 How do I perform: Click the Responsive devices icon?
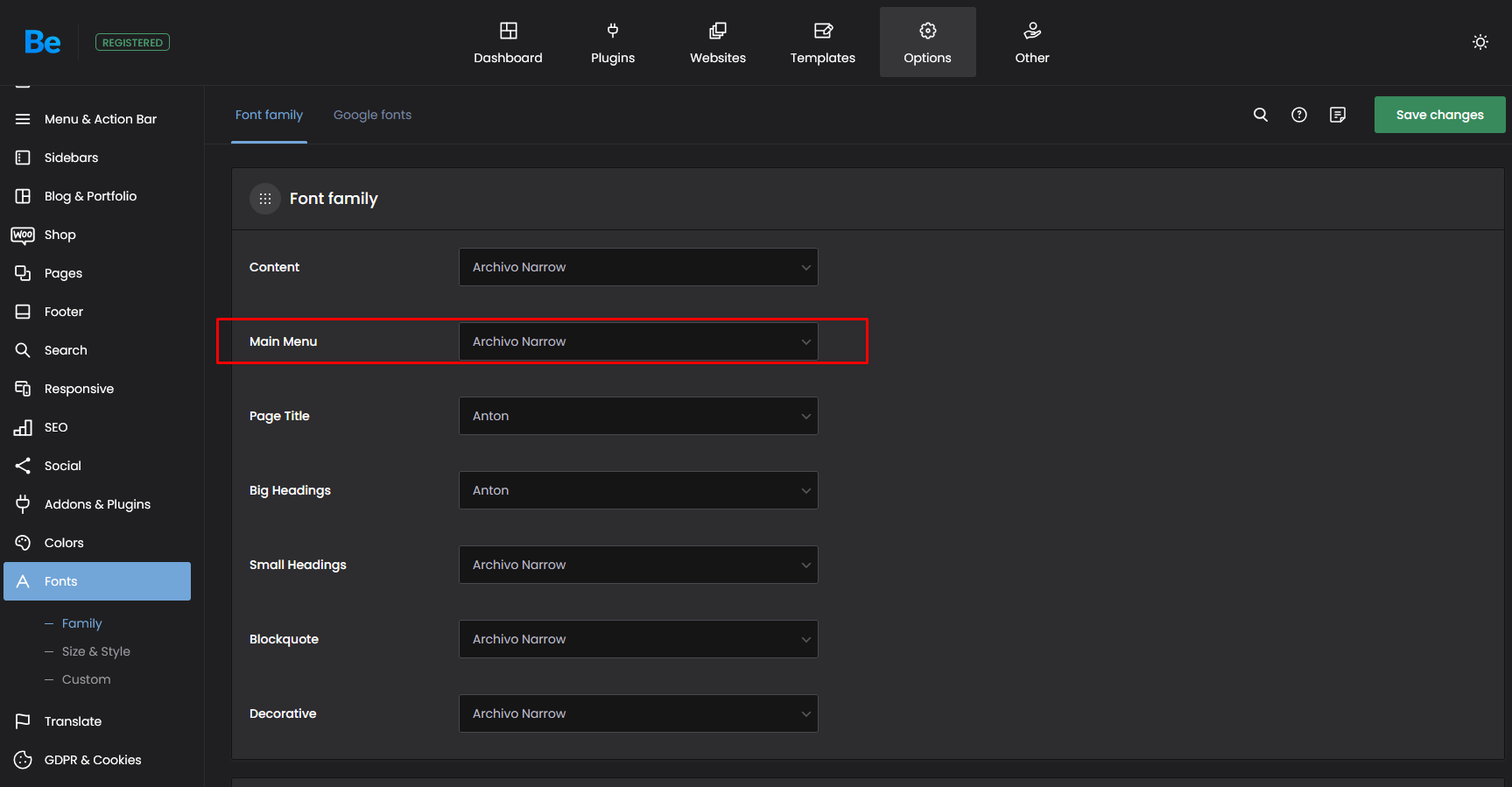pyautogui.click(x=23, y=389)
